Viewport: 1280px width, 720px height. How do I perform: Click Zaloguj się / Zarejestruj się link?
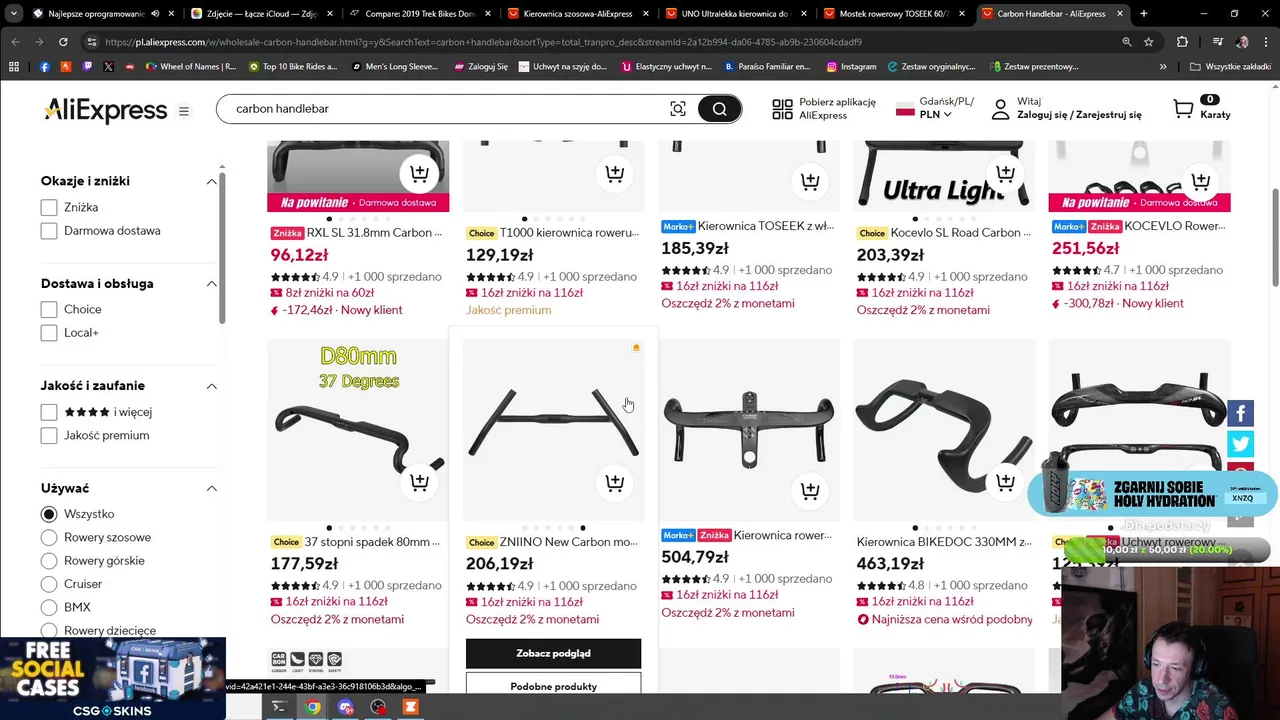[1079, 115]
